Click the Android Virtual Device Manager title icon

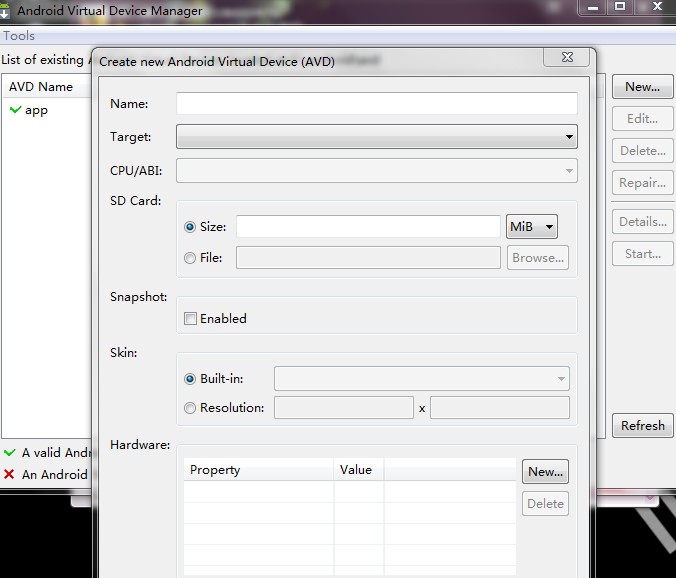point(4,10)
